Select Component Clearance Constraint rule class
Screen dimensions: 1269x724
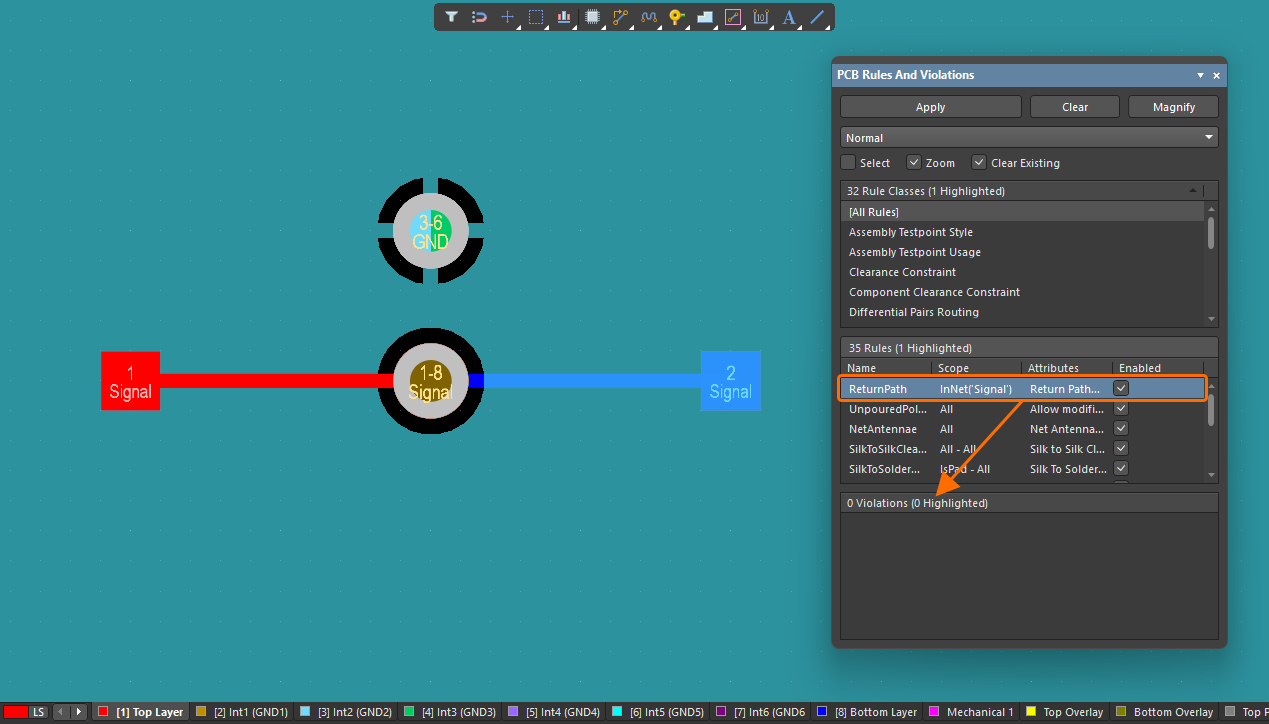coord(1023,292)
